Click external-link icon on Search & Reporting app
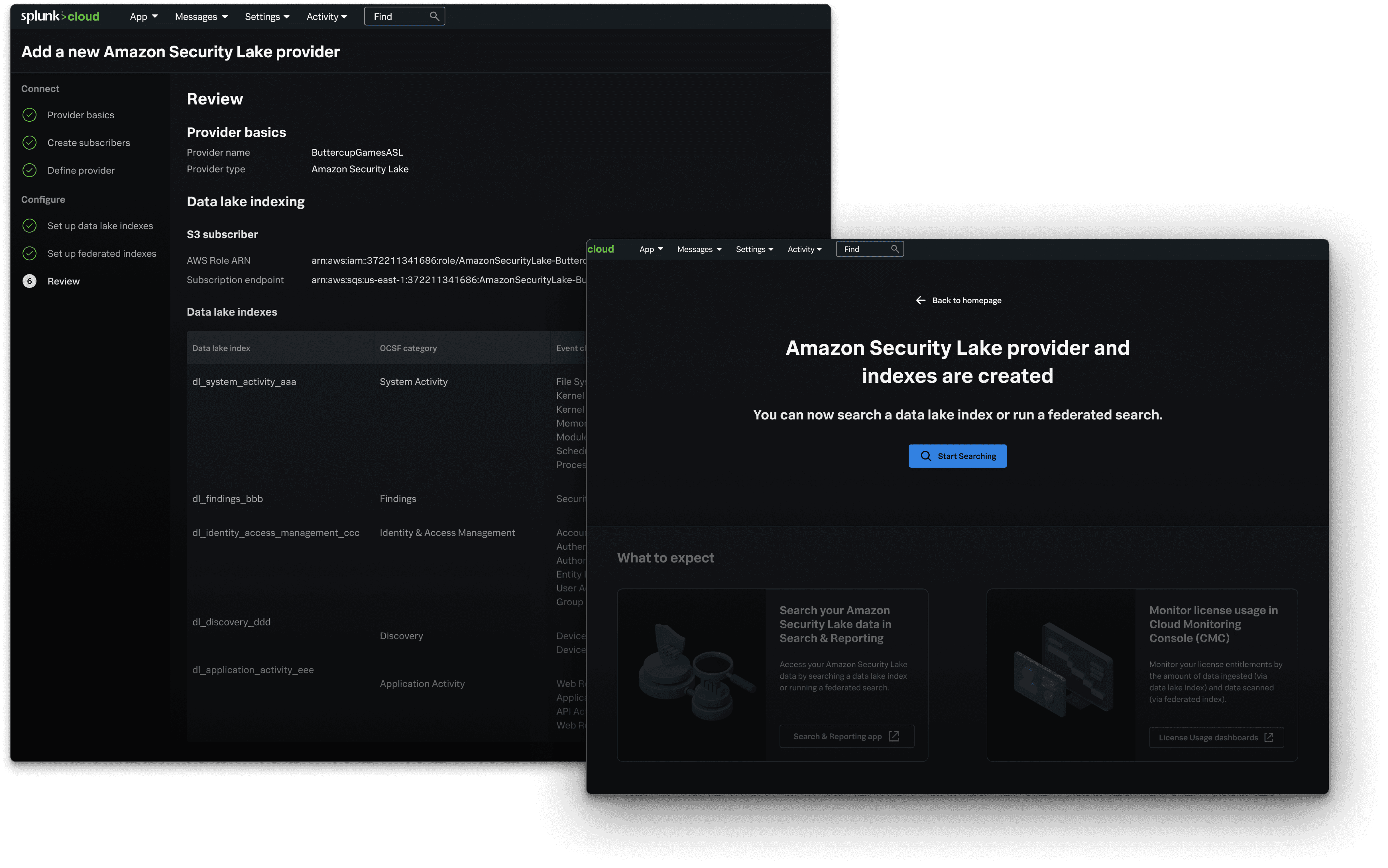The image size is (1388, 868). 894,736
